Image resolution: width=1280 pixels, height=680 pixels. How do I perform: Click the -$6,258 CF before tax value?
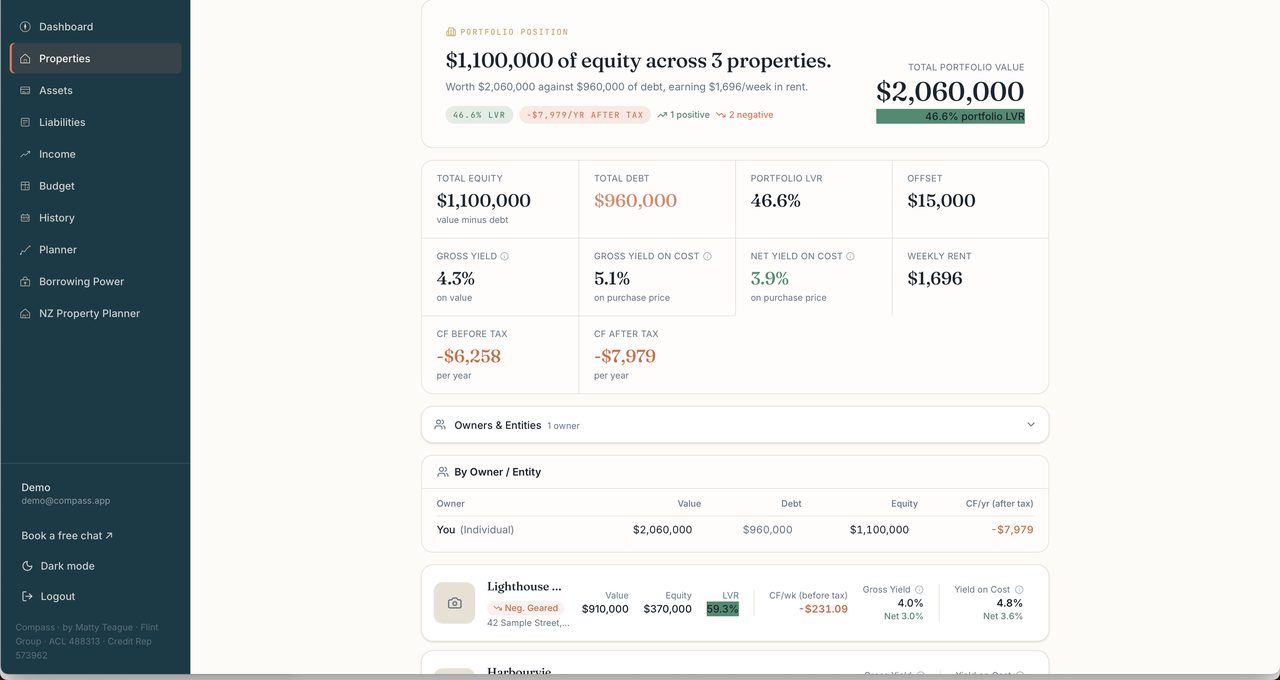(x=469, y=357)
